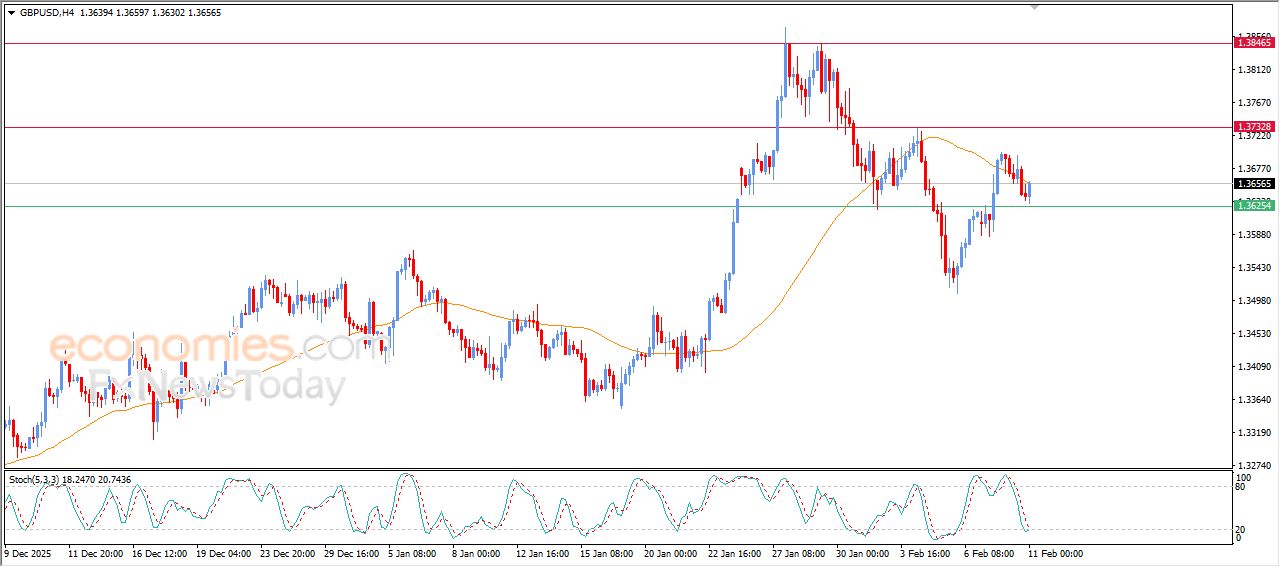
Task: Click the red 1.38465 price label
Action: (x=1254, y=43)
